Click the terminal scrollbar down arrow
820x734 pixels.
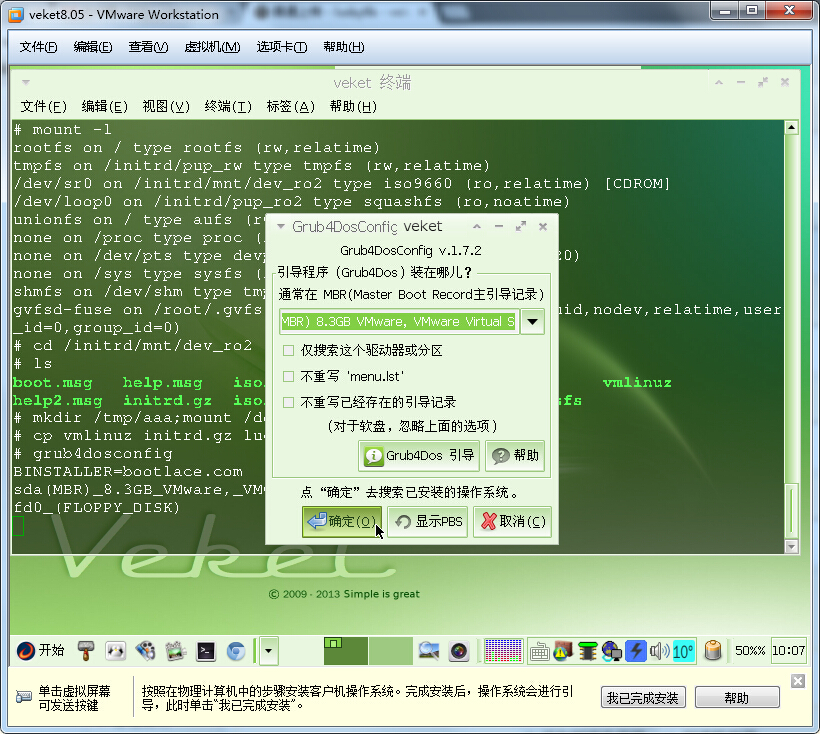click(791, 546)
